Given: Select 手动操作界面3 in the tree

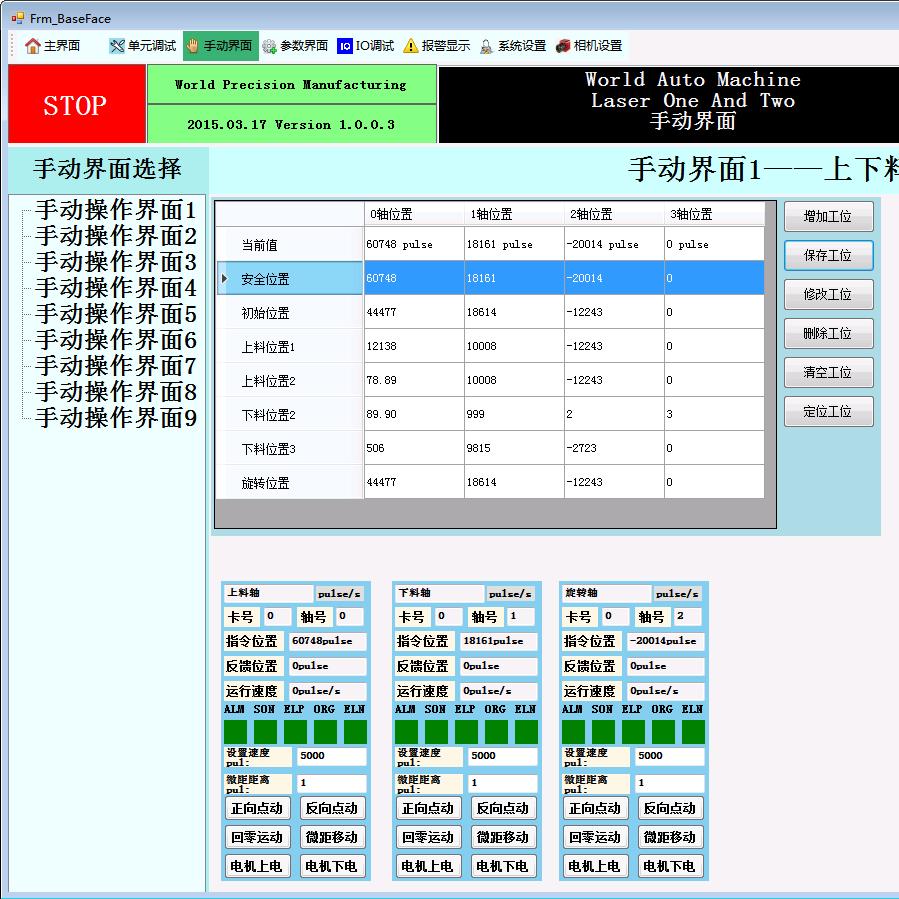Looking at the screenshot, I should click(x=116, y=262).
